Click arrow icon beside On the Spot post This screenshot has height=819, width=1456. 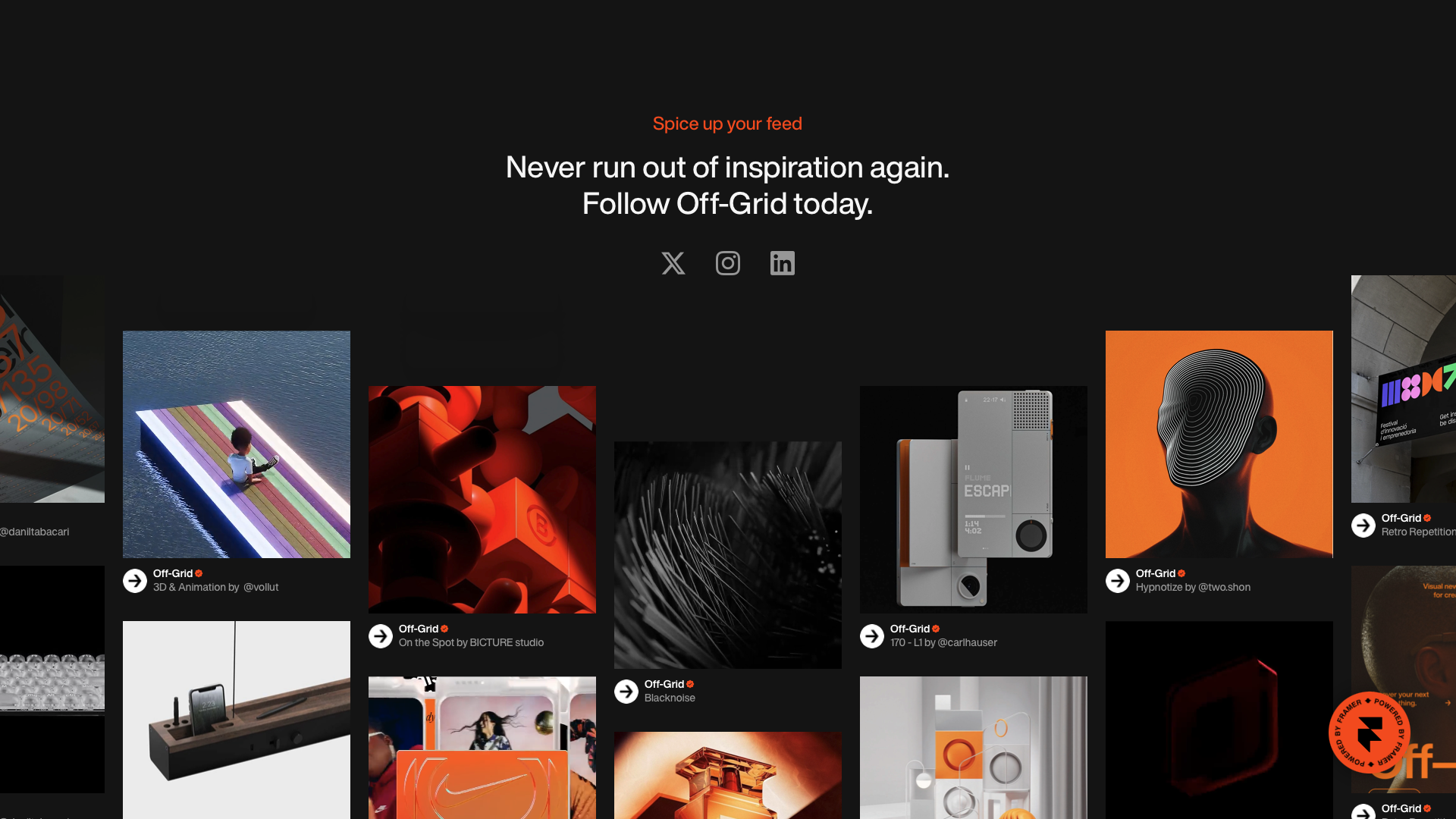(381, 636)
